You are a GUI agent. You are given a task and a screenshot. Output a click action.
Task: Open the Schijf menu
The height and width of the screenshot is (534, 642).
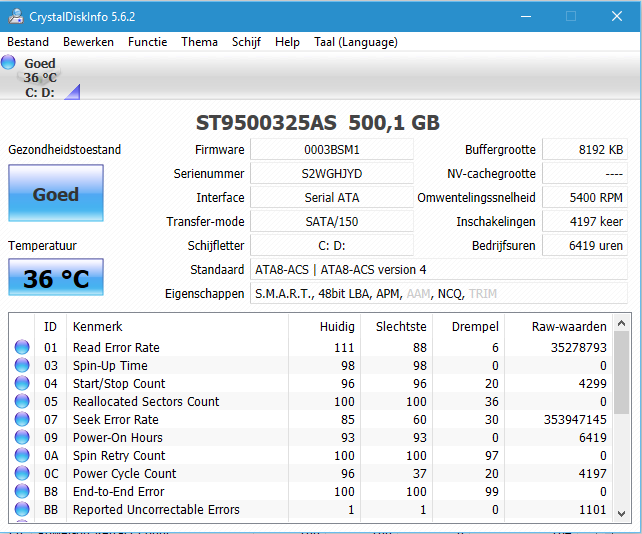[x=246, y=42]
